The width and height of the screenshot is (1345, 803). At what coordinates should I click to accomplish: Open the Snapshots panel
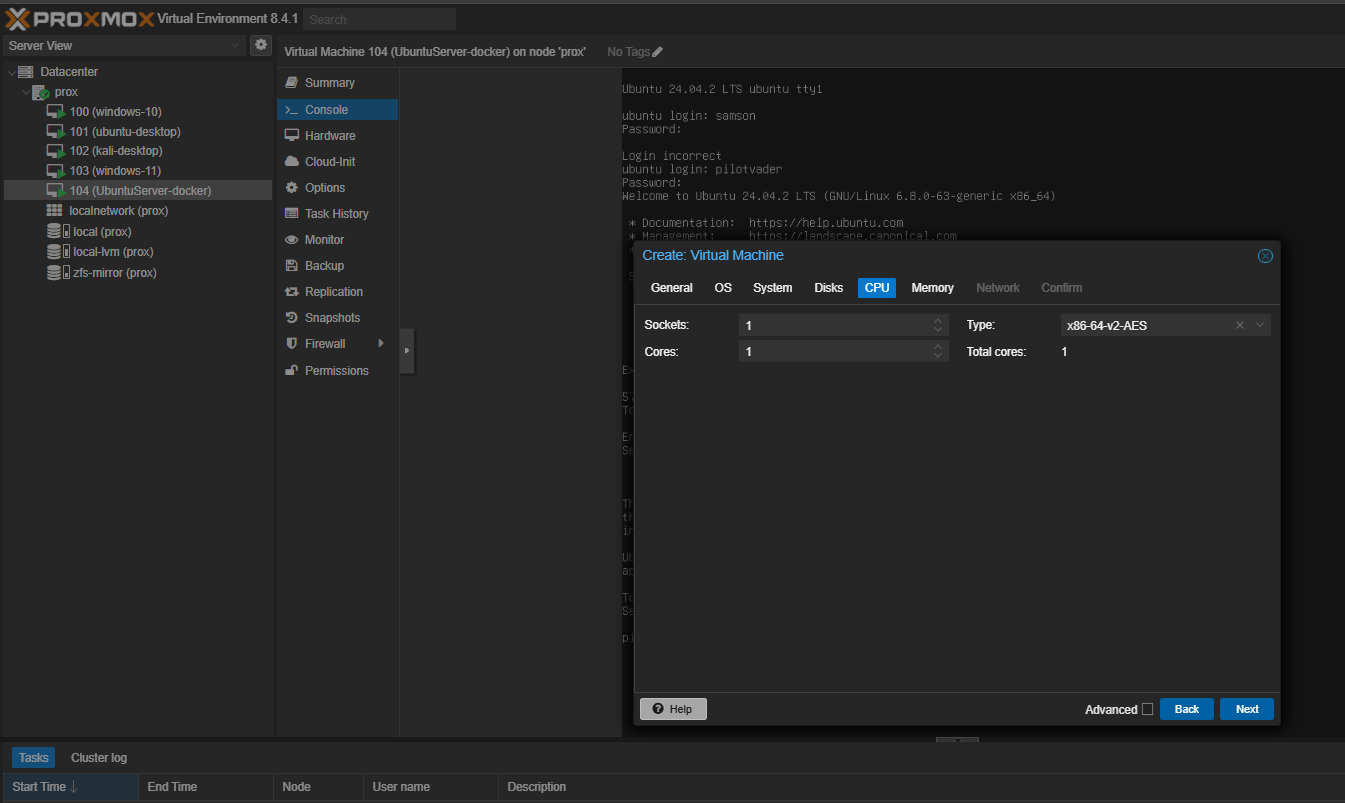tap(332, 318)
